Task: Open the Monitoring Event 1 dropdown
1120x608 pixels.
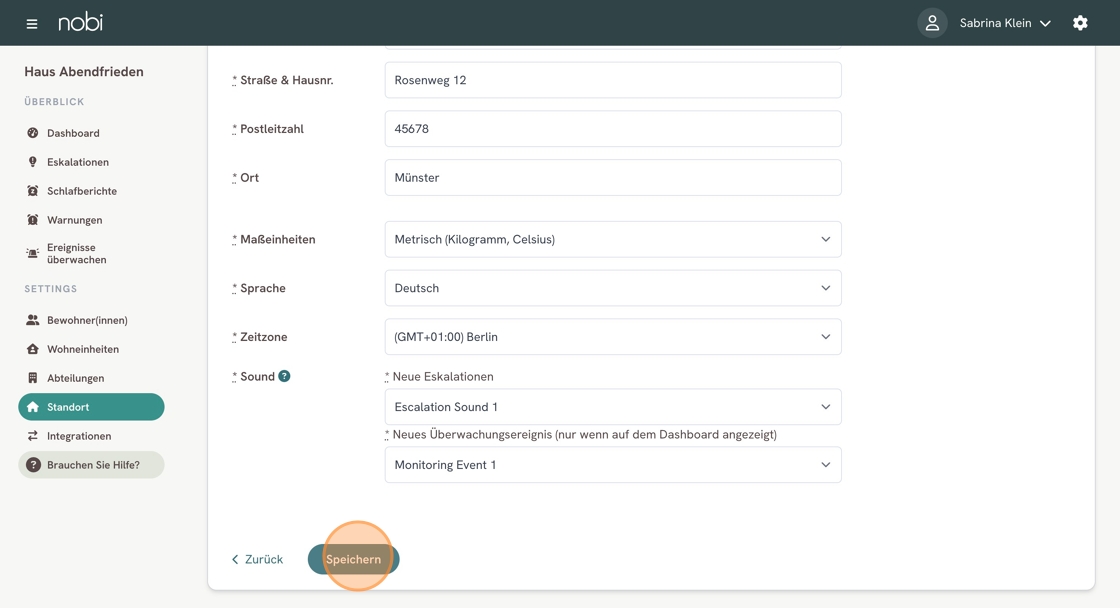Action: [x=612, y=465]
